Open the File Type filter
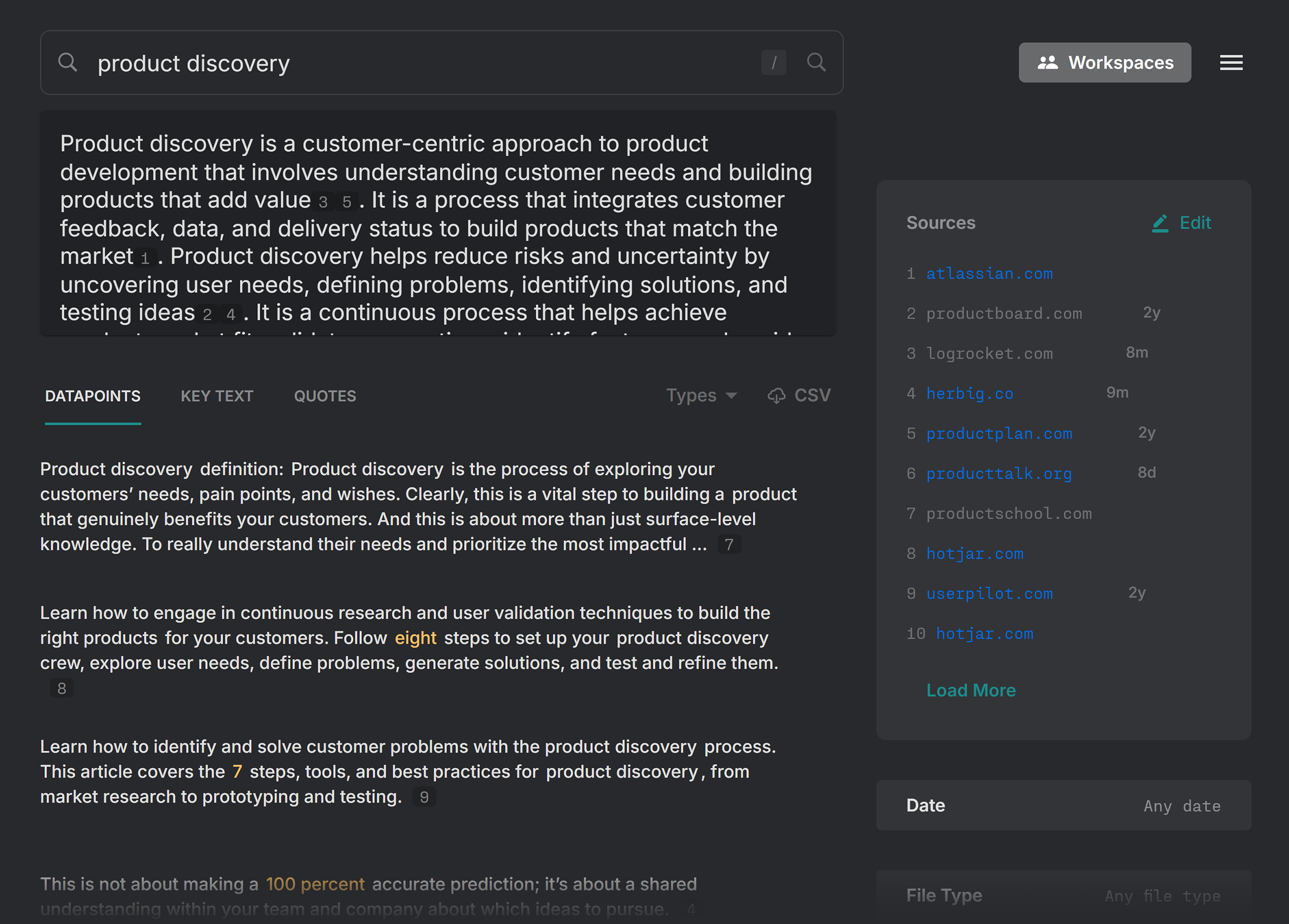Viewport: 1289px width, 924px height. 1063,896
